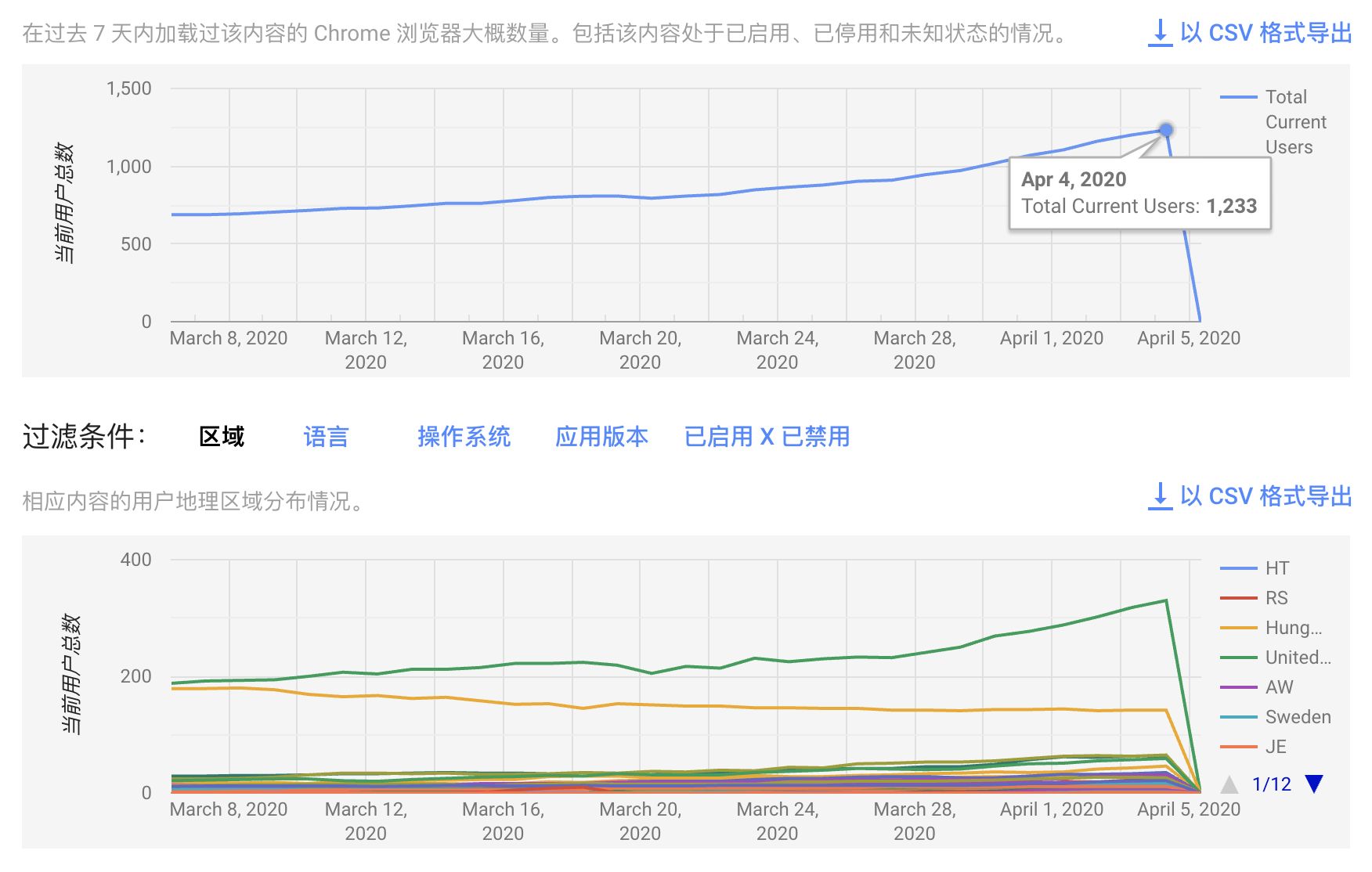Select the United... legend item

(x=1298, y=658)
